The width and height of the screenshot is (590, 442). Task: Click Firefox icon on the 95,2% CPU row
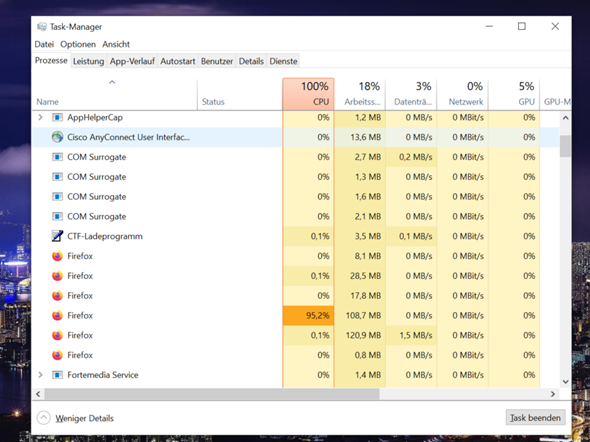click(x=57, y=315)
